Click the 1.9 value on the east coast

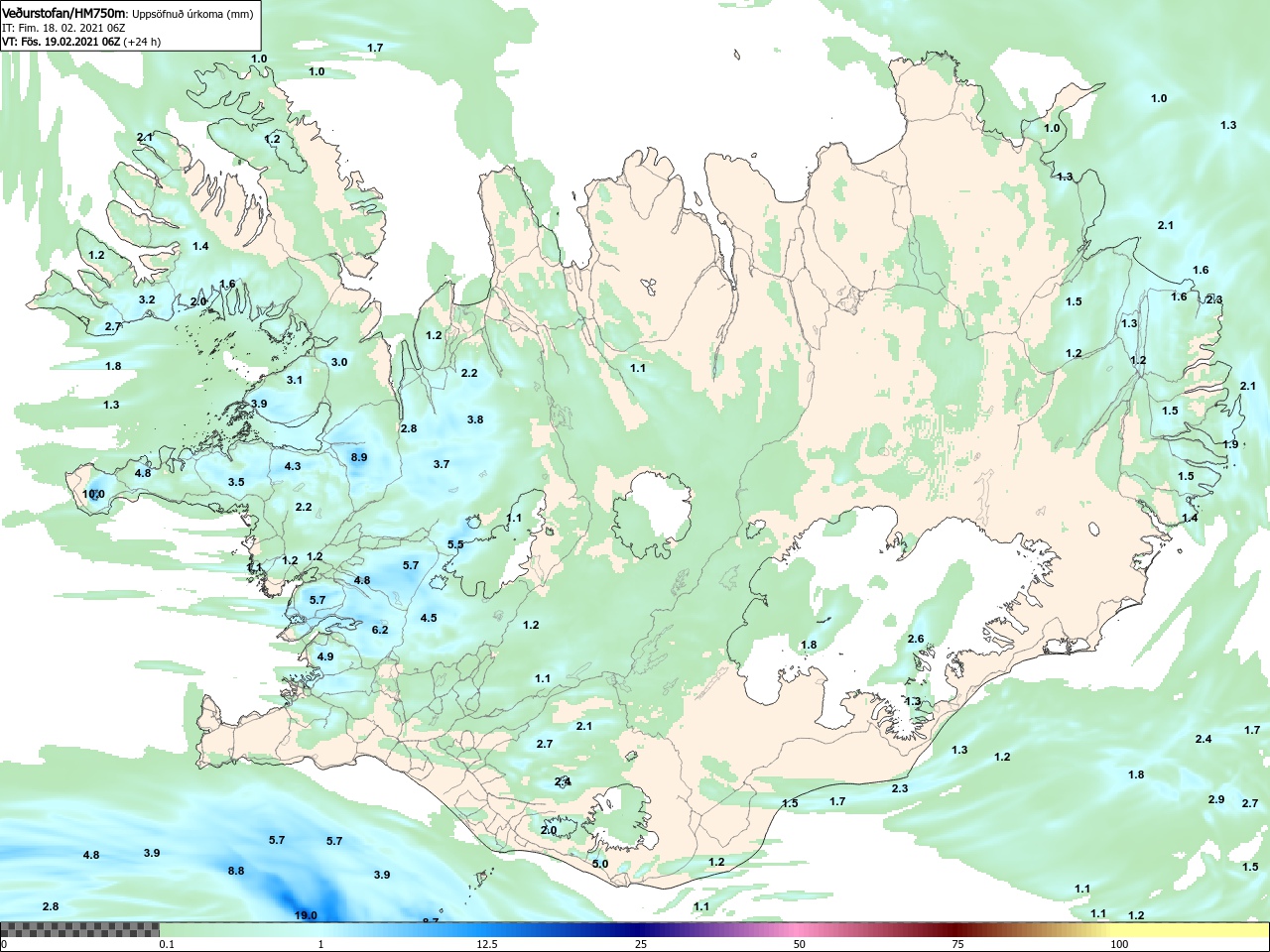click(1230, 444)
